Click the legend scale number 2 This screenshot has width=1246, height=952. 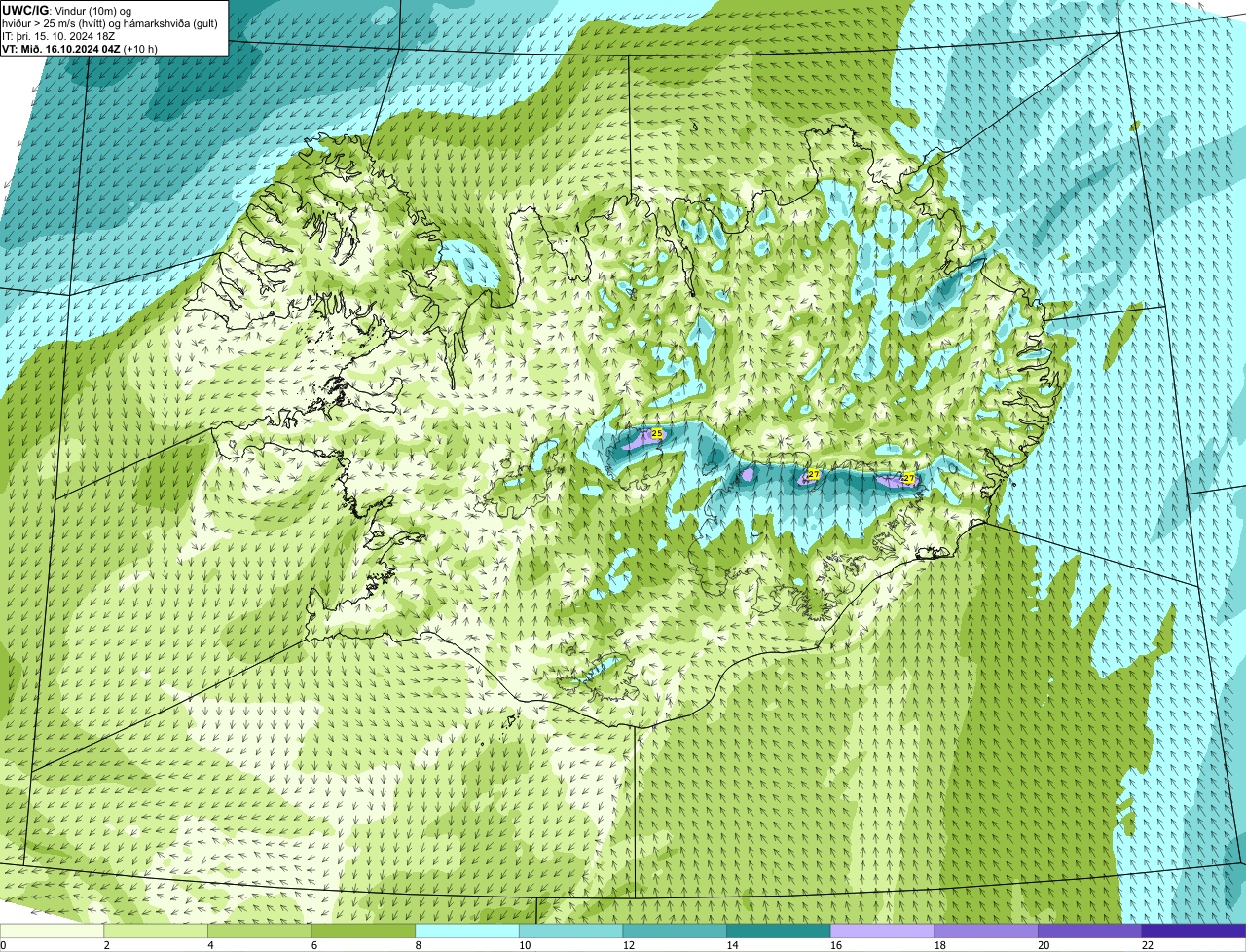106,945
